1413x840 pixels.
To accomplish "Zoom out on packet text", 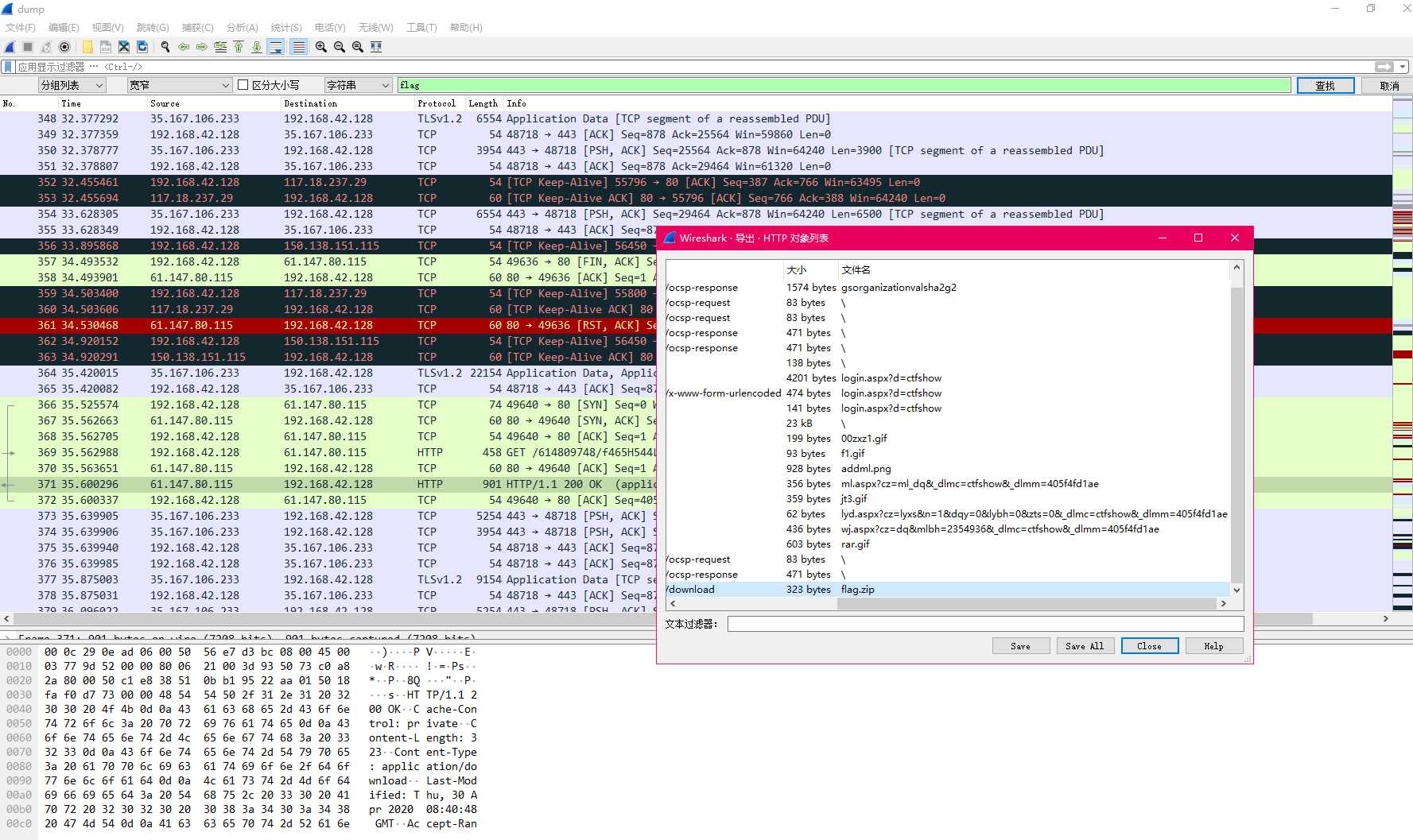I will coord(340,47).
